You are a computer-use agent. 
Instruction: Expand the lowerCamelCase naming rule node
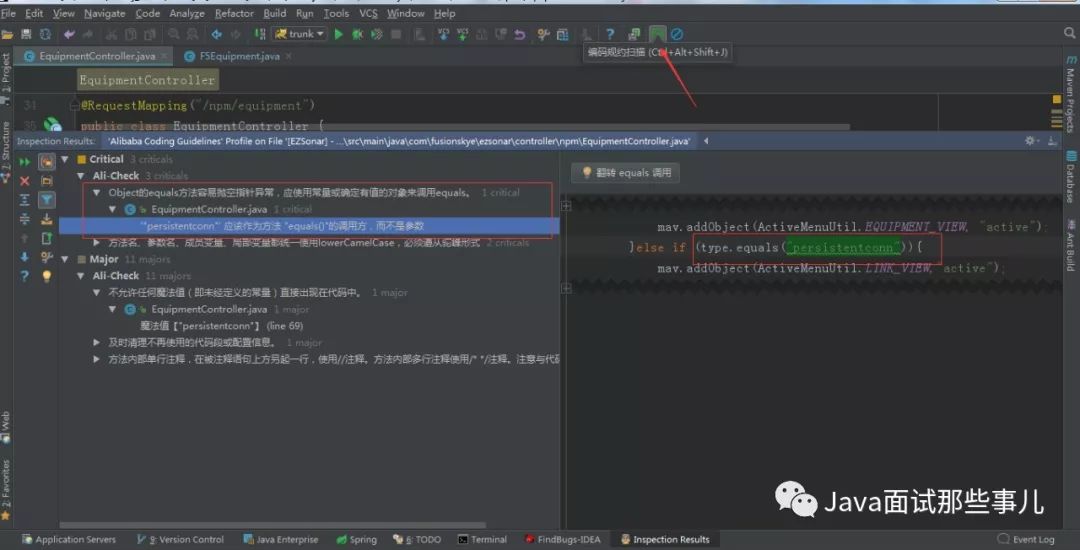point(96,242)
